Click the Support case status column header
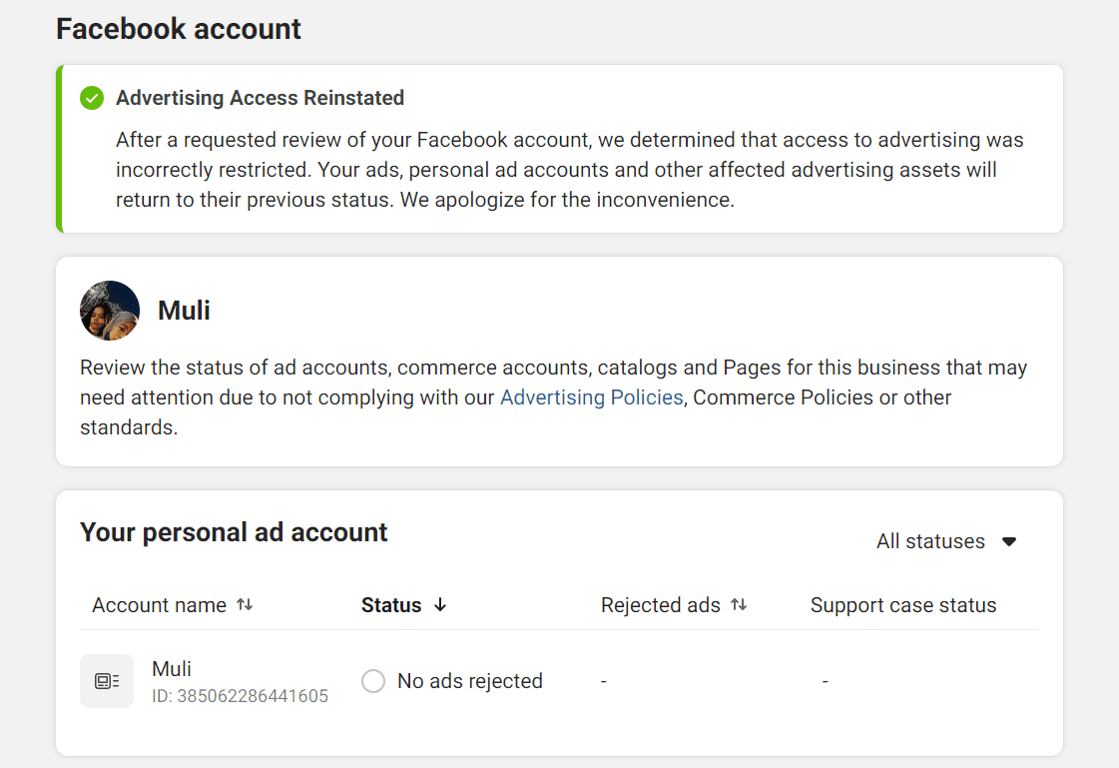This screenshot has height=768, width=1119. (903, 605)
